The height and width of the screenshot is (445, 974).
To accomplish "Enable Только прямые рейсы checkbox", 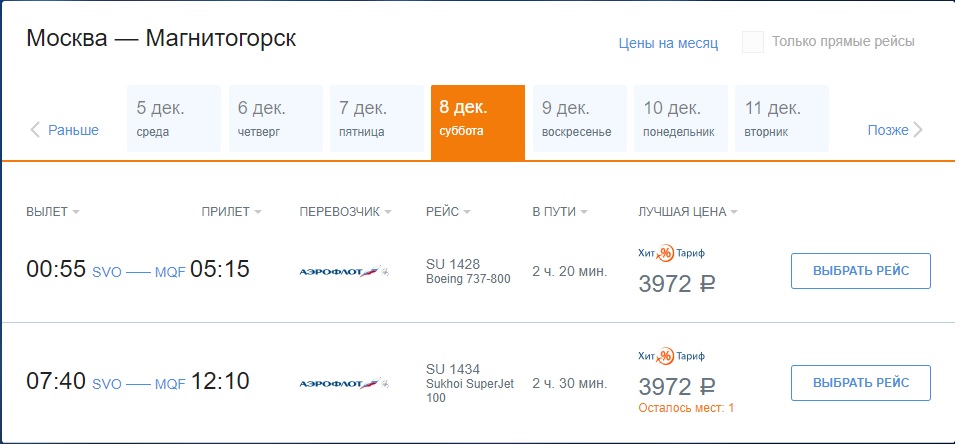I will pyautogui.click(x=753, y=42).
